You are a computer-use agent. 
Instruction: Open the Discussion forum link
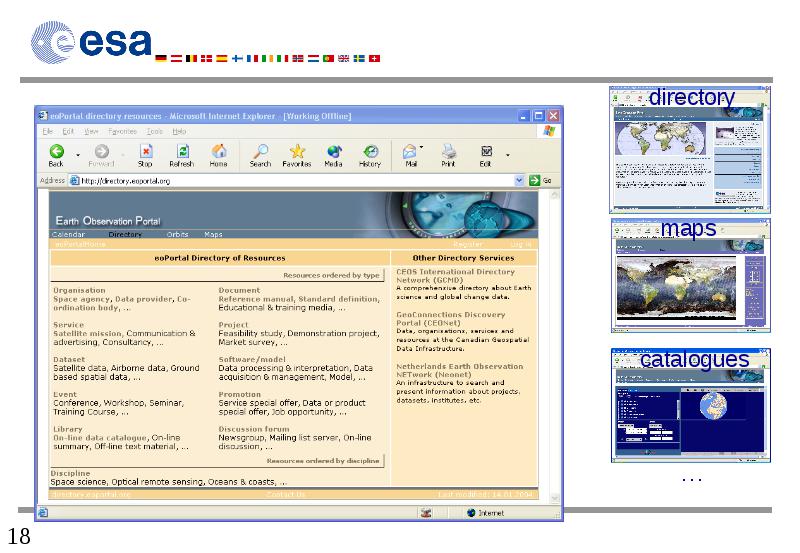point(254,430)
